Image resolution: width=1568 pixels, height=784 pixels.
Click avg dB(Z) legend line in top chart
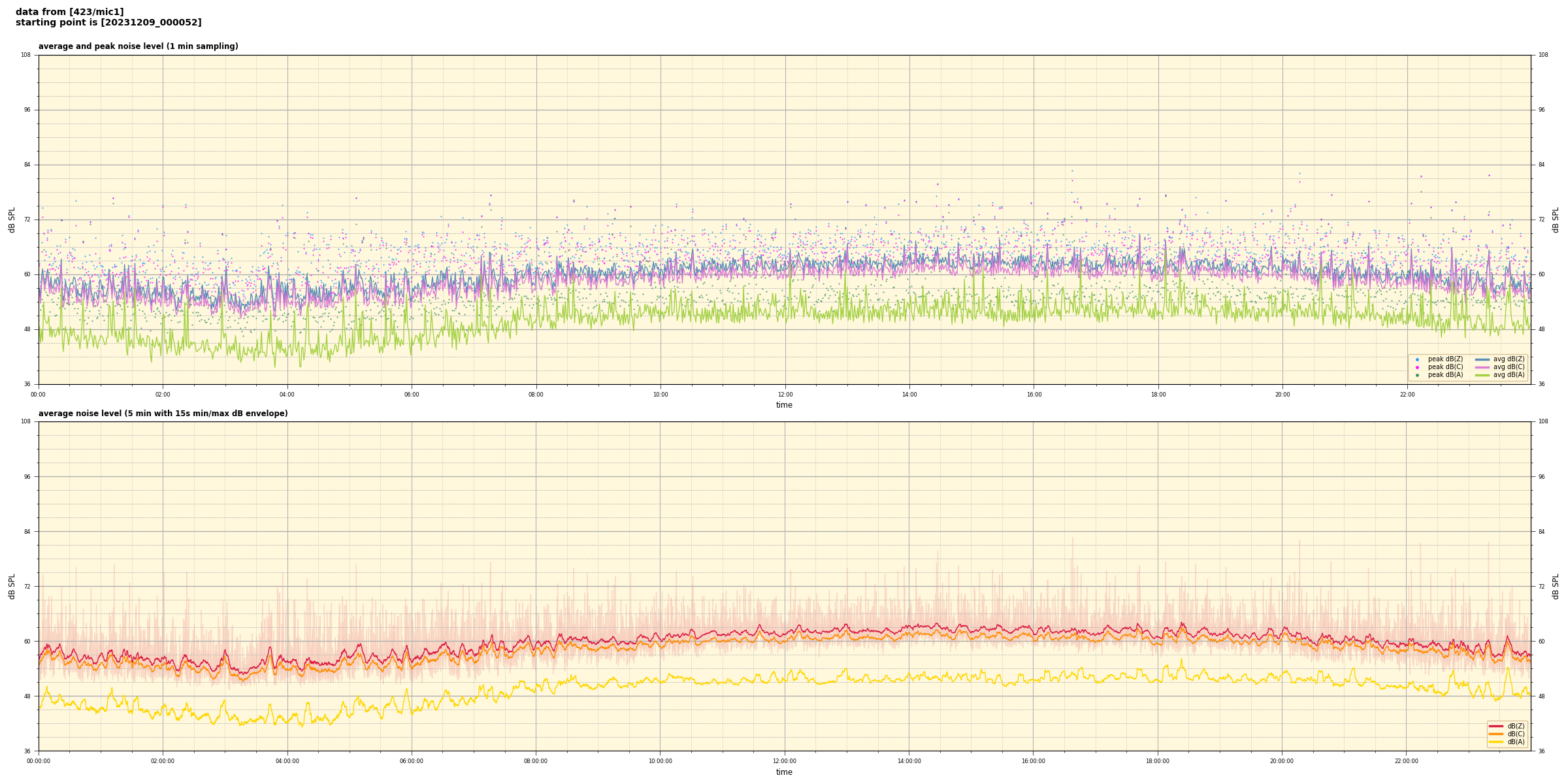[x=1482, y=359]
